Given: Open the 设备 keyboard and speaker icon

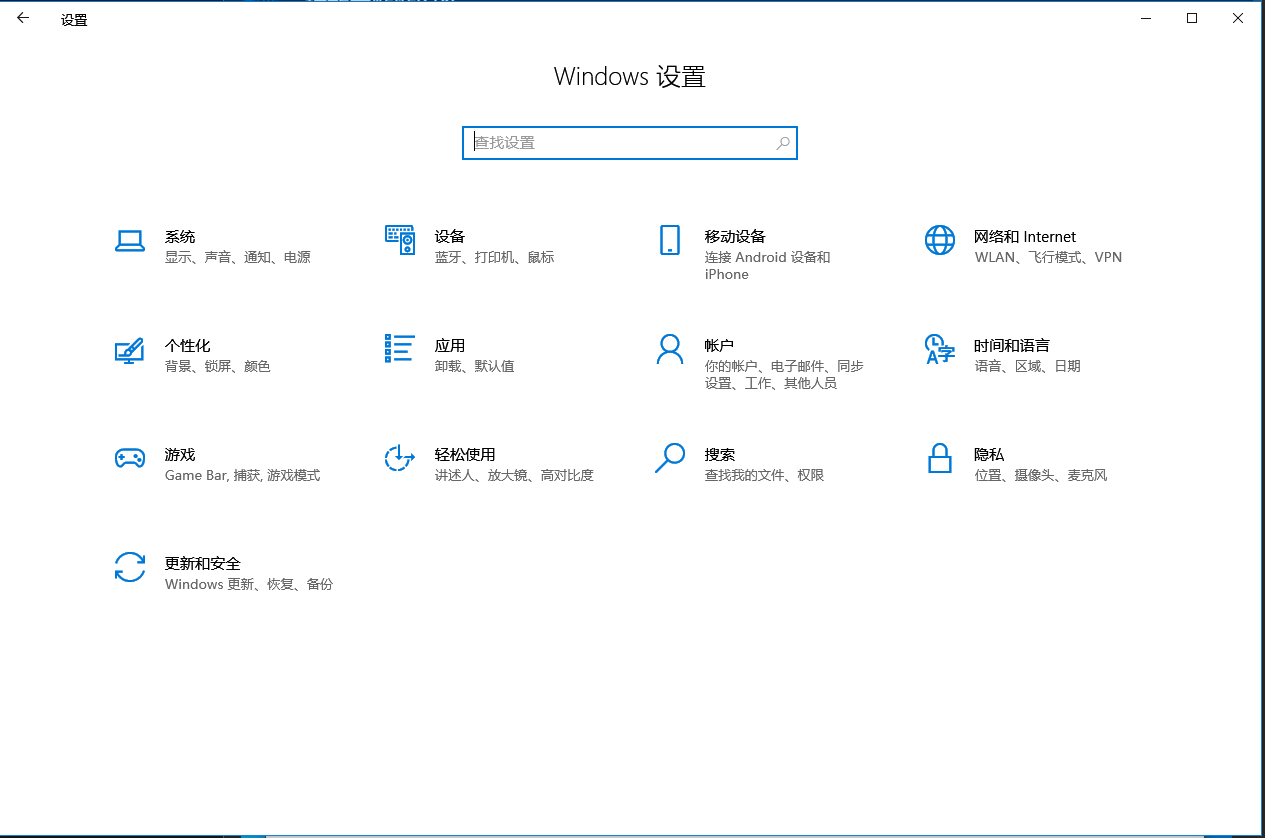Looking at the screenshot, I should tap(400, 240).
